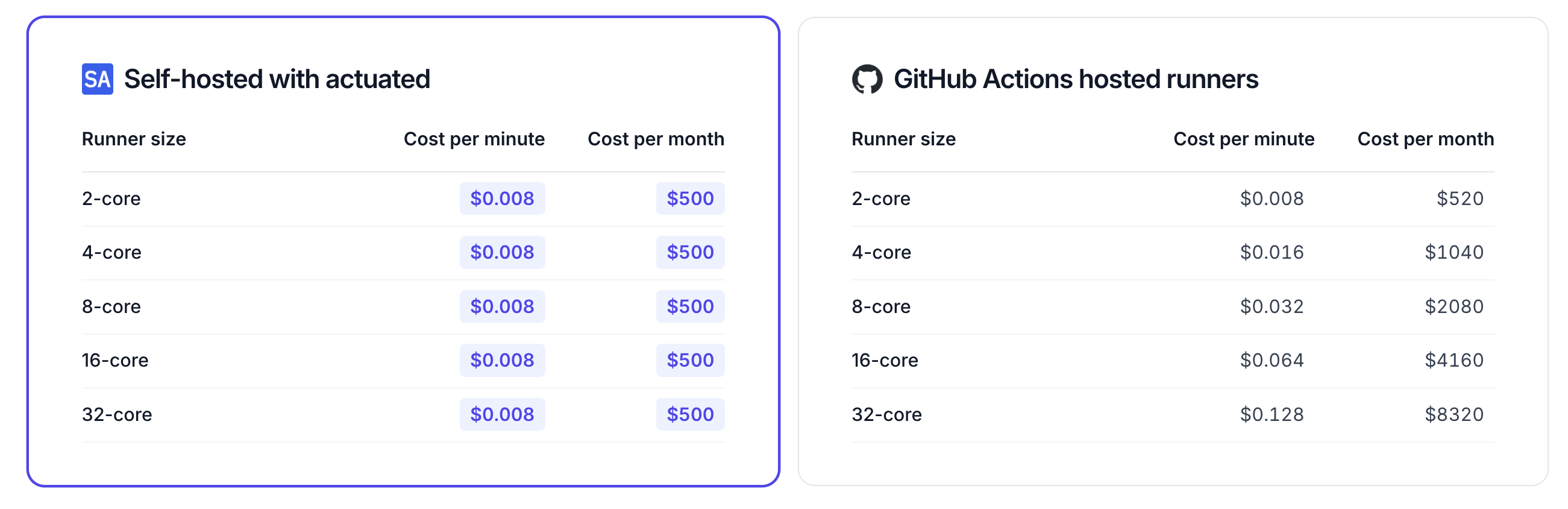Click 'Runner size' header in GitHub table
Viewport: 1568px width, 509px height.
[903, 139]
